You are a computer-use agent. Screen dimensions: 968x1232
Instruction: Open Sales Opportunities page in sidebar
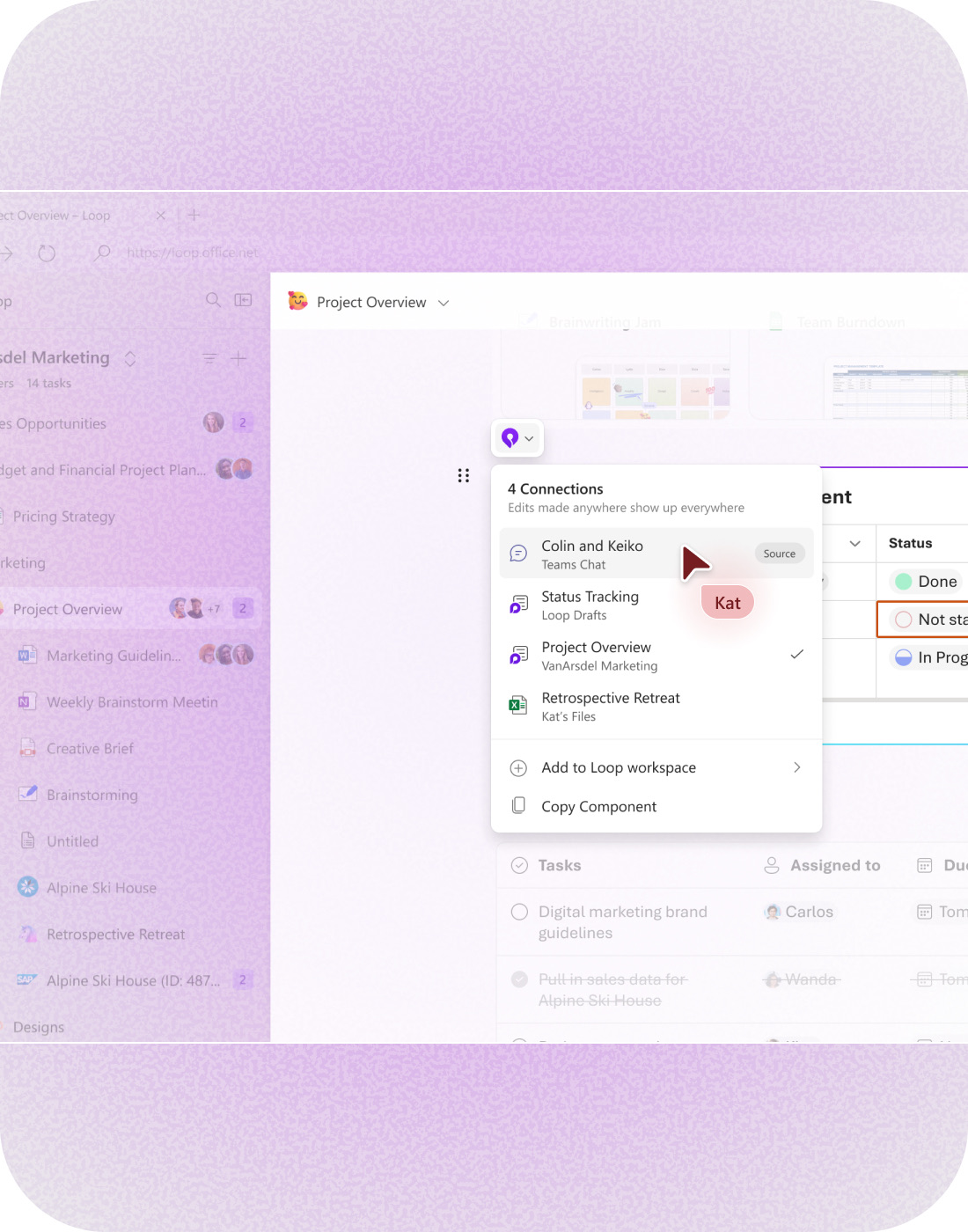coord(128,423)
